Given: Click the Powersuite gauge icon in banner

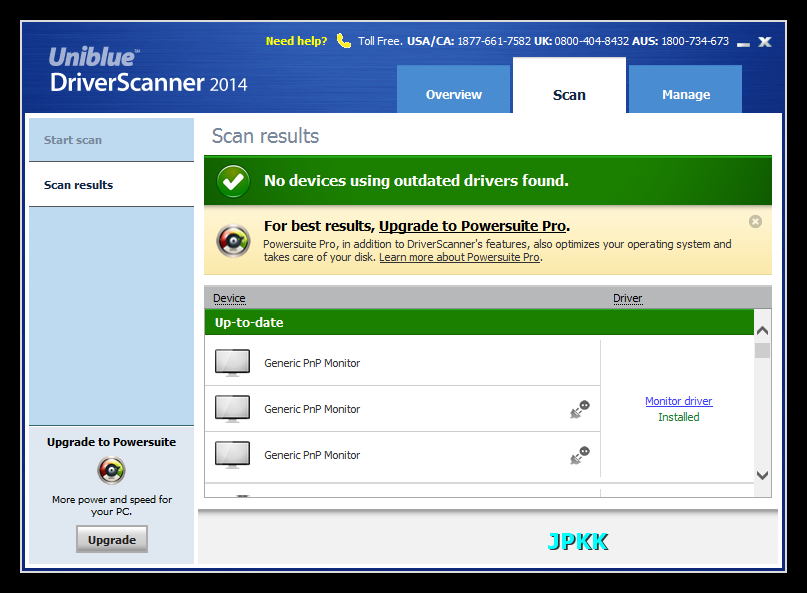Looking at the screenshot, I should (233, 241).
